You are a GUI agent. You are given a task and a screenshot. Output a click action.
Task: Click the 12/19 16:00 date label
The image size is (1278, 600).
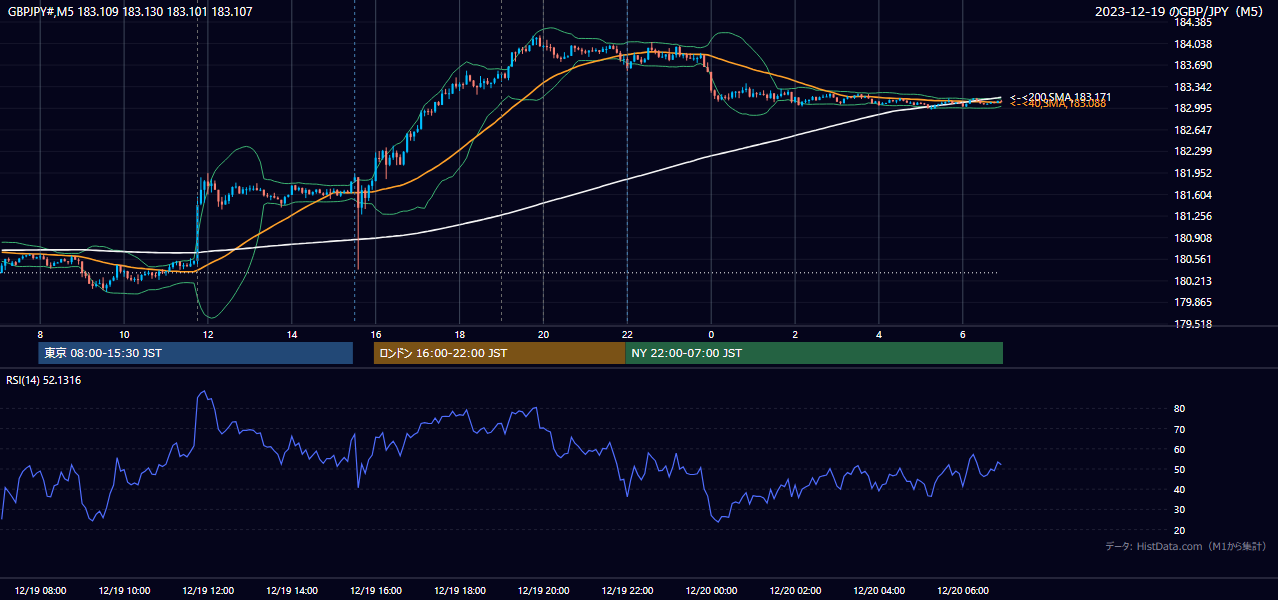[x=376, y=591]
